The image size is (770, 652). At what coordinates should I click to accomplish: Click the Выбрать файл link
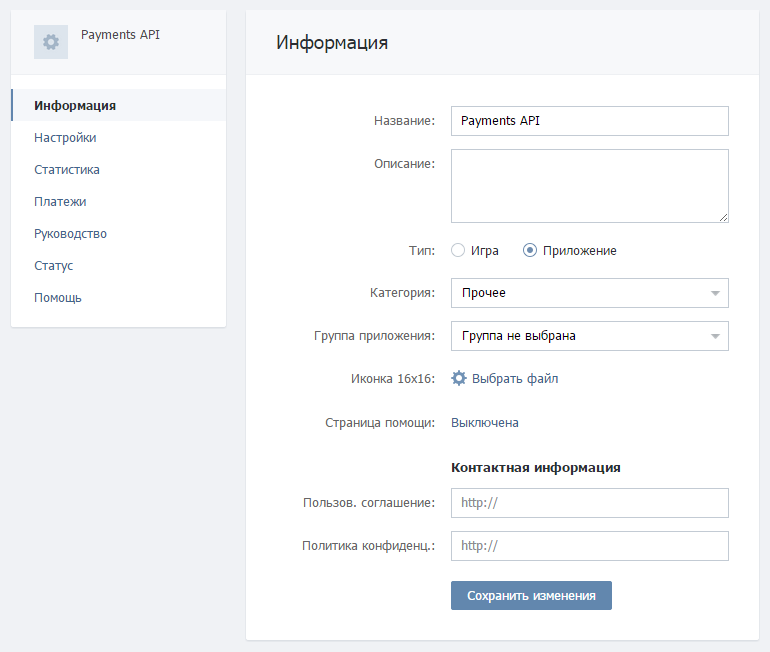515,378
